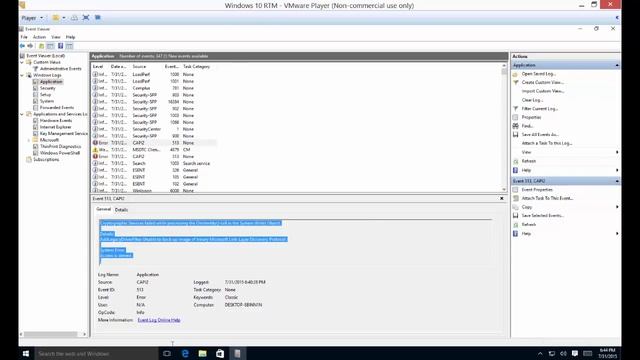
Task: Open Action Center notification icon
Action: [575, 353]
